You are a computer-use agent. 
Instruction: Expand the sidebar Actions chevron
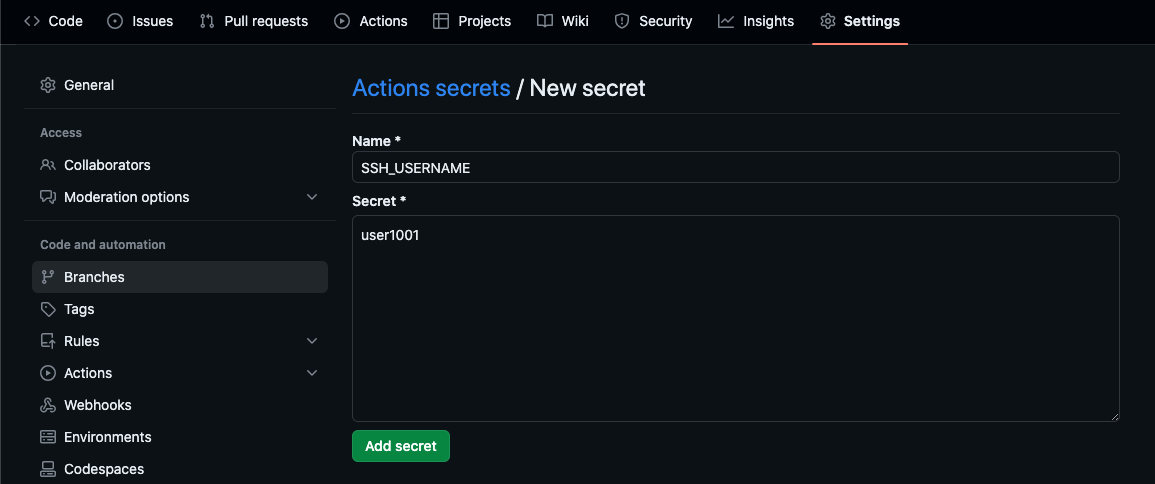[x=312, y=373]
